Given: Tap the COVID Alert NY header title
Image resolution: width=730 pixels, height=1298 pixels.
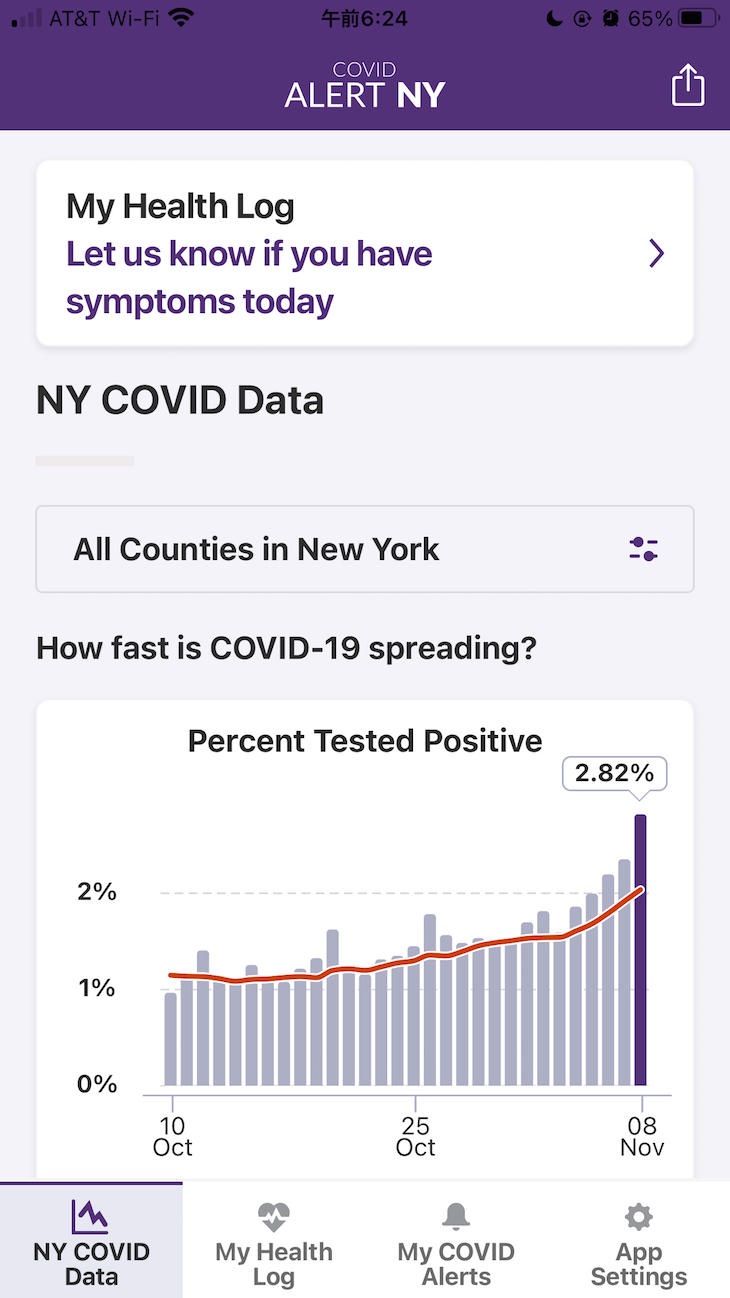Looking at the screenshot, I should pos(365,85).
